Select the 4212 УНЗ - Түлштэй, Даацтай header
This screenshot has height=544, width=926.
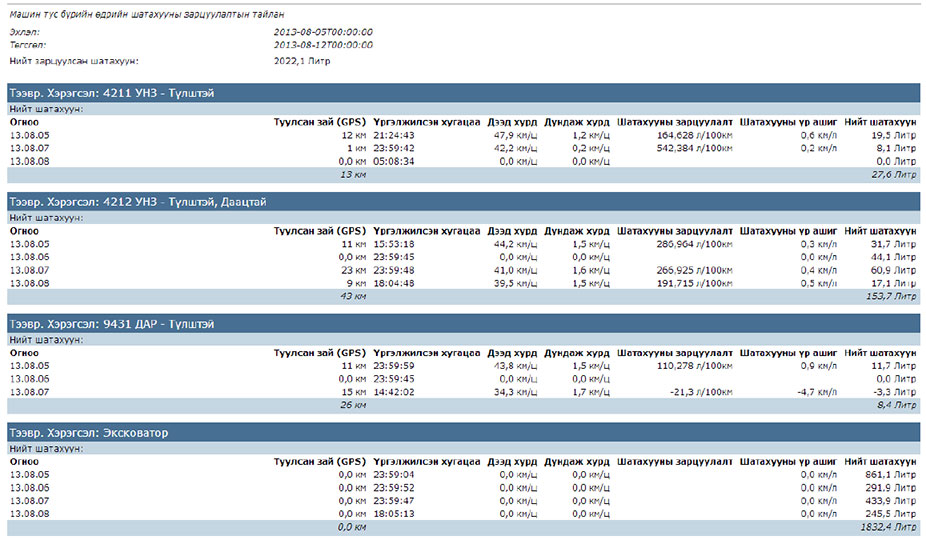(x=138, y=202)
